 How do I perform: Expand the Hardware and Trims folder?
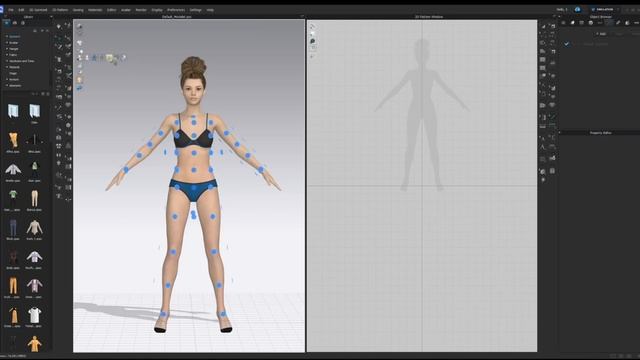pos(7,61)
